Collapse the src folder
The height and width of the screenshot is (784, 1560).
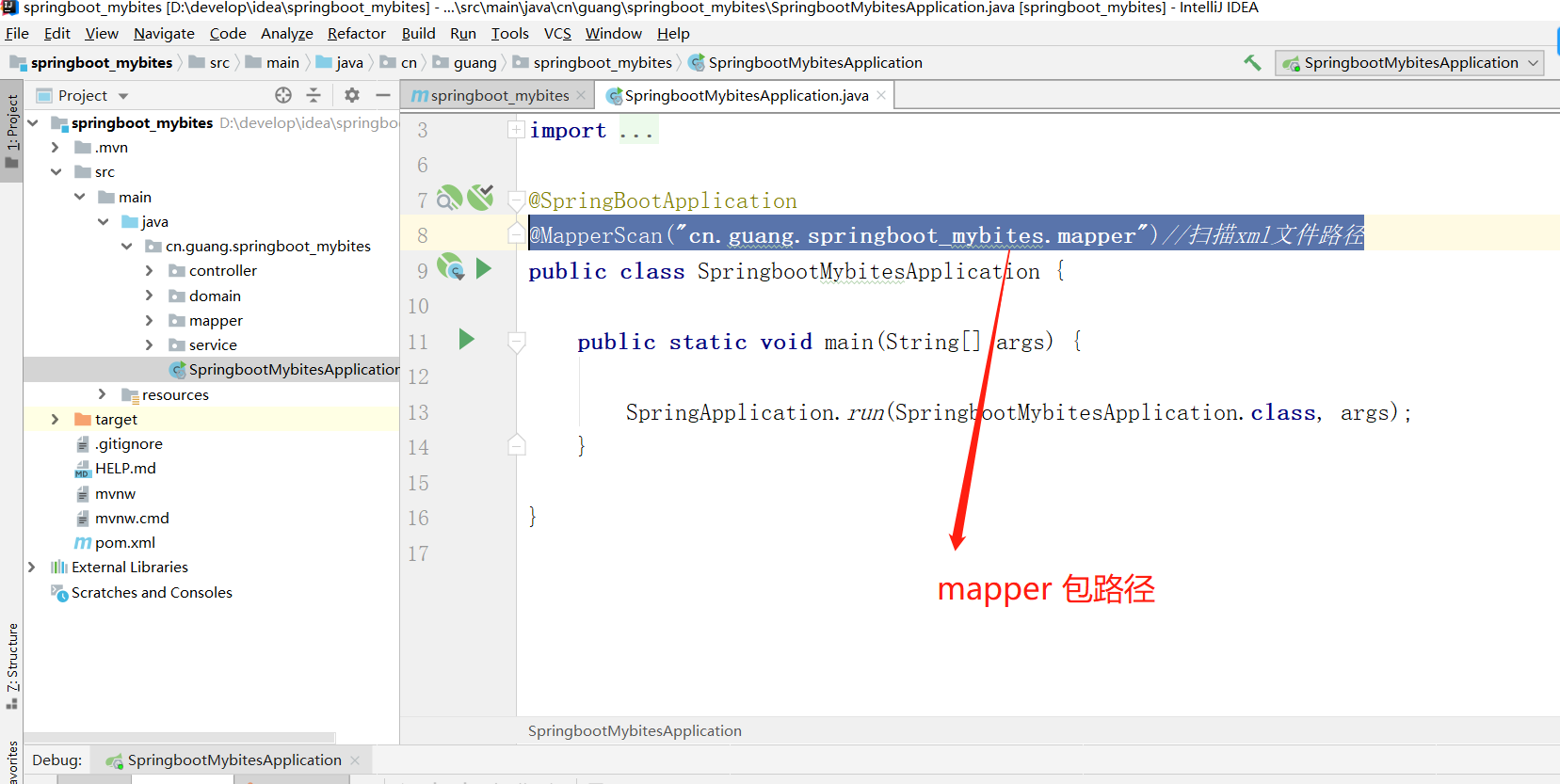click(56, 171)
